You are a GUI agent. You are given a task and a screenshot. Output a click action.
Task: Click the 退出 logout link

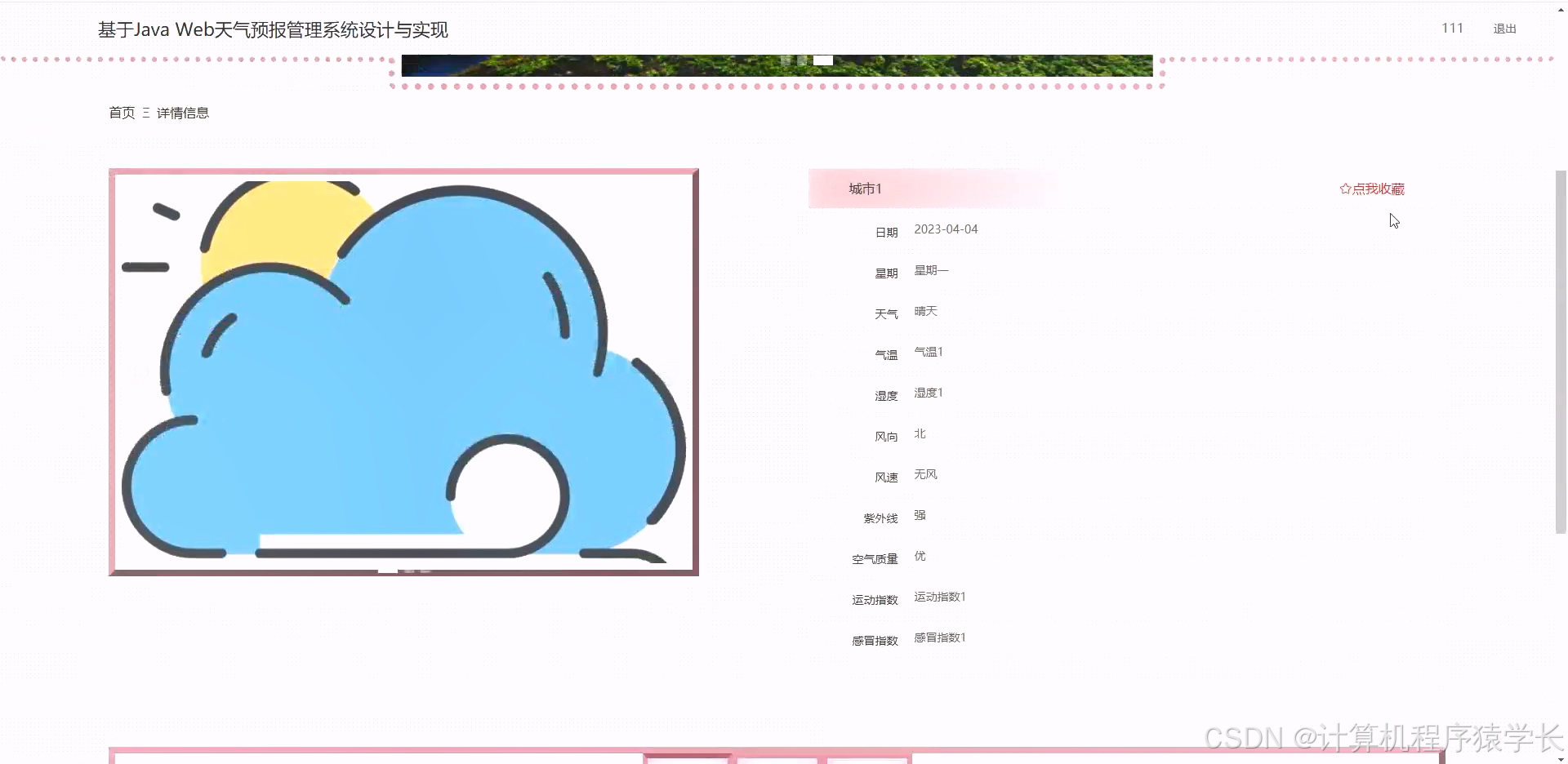(x=1504, y=29)
